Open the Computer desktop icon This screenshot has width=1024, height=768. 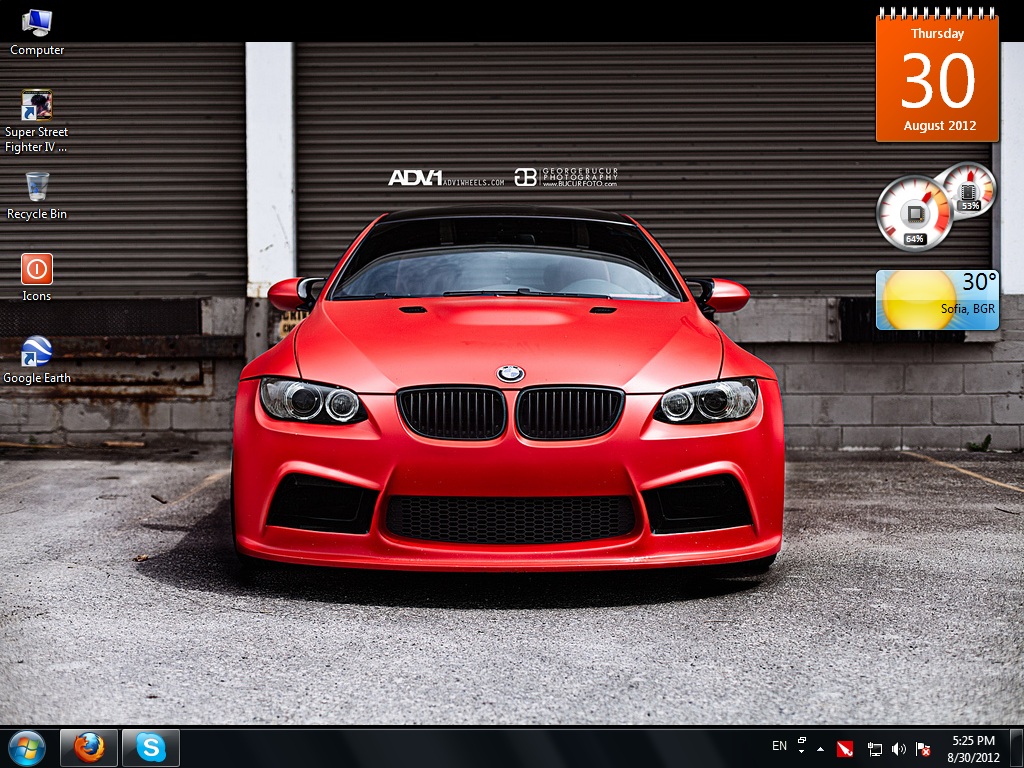coord(37,31)
